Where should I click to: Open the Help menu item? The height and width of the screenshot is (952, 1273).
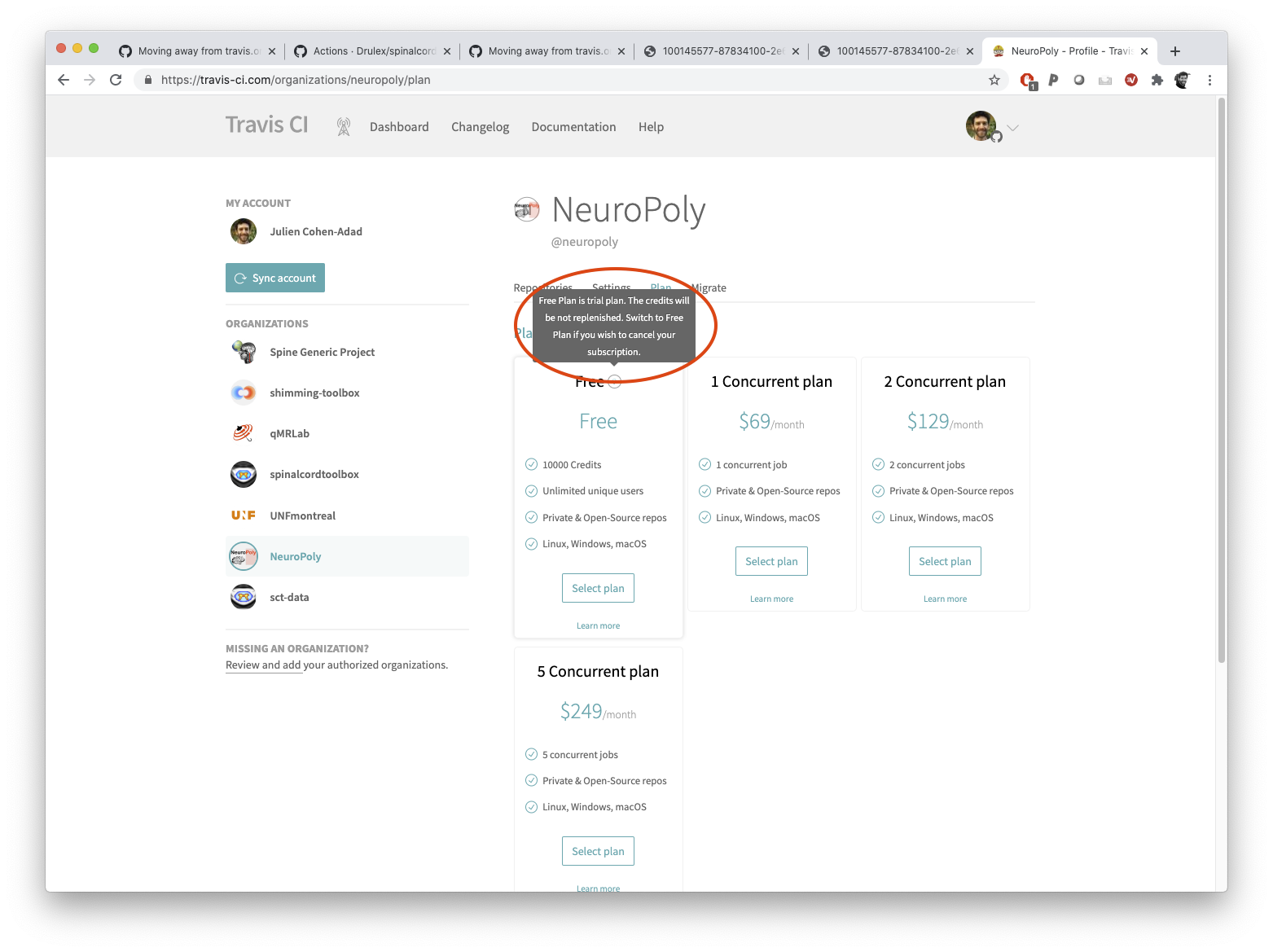(651, 127)
